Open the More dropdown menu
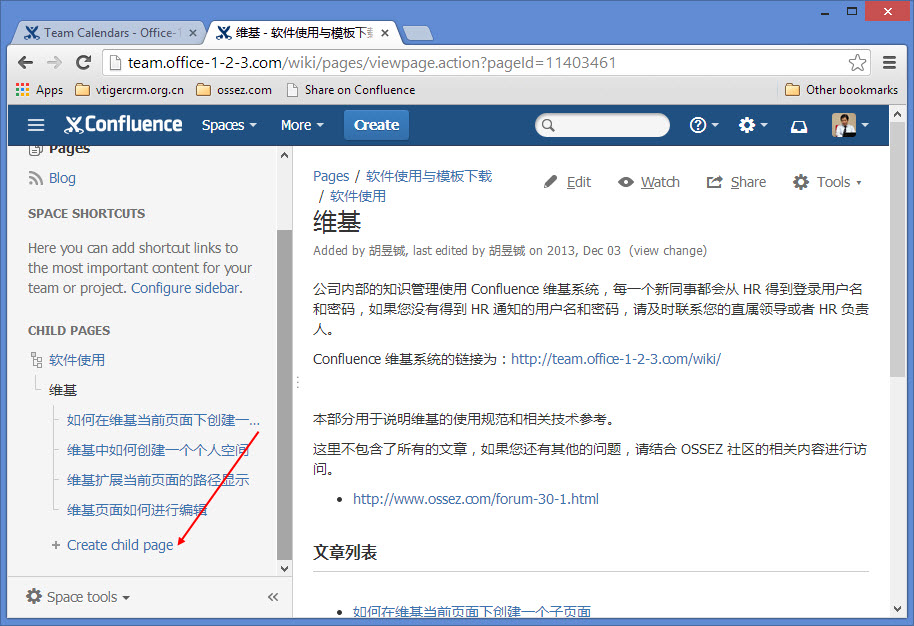 pyautogui.click(x=302, y=125)
